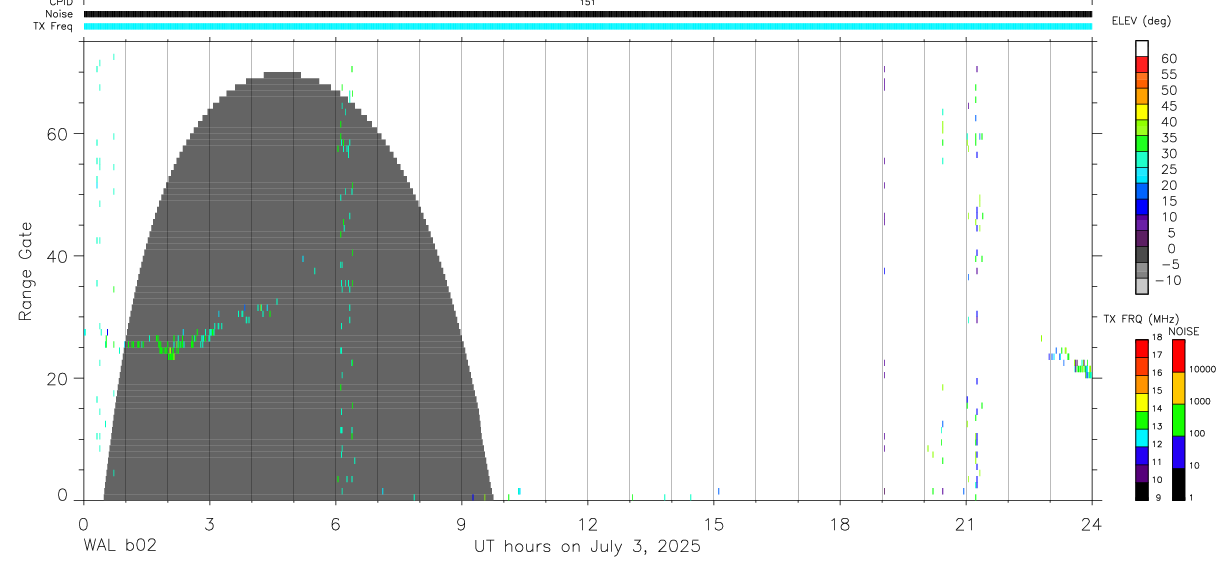Pick the green segment of the NOISE bar
This screenshot has width=1228, height=567.
point(1178,420)
